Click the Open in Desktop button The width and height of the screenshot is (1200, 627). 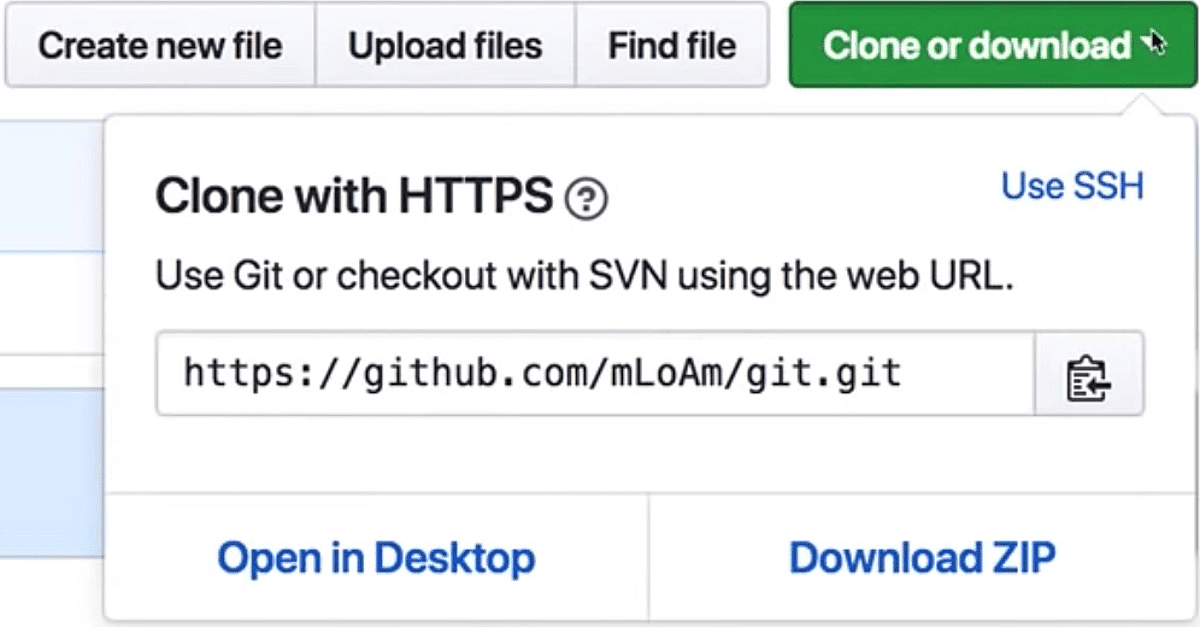pos(378,558)
